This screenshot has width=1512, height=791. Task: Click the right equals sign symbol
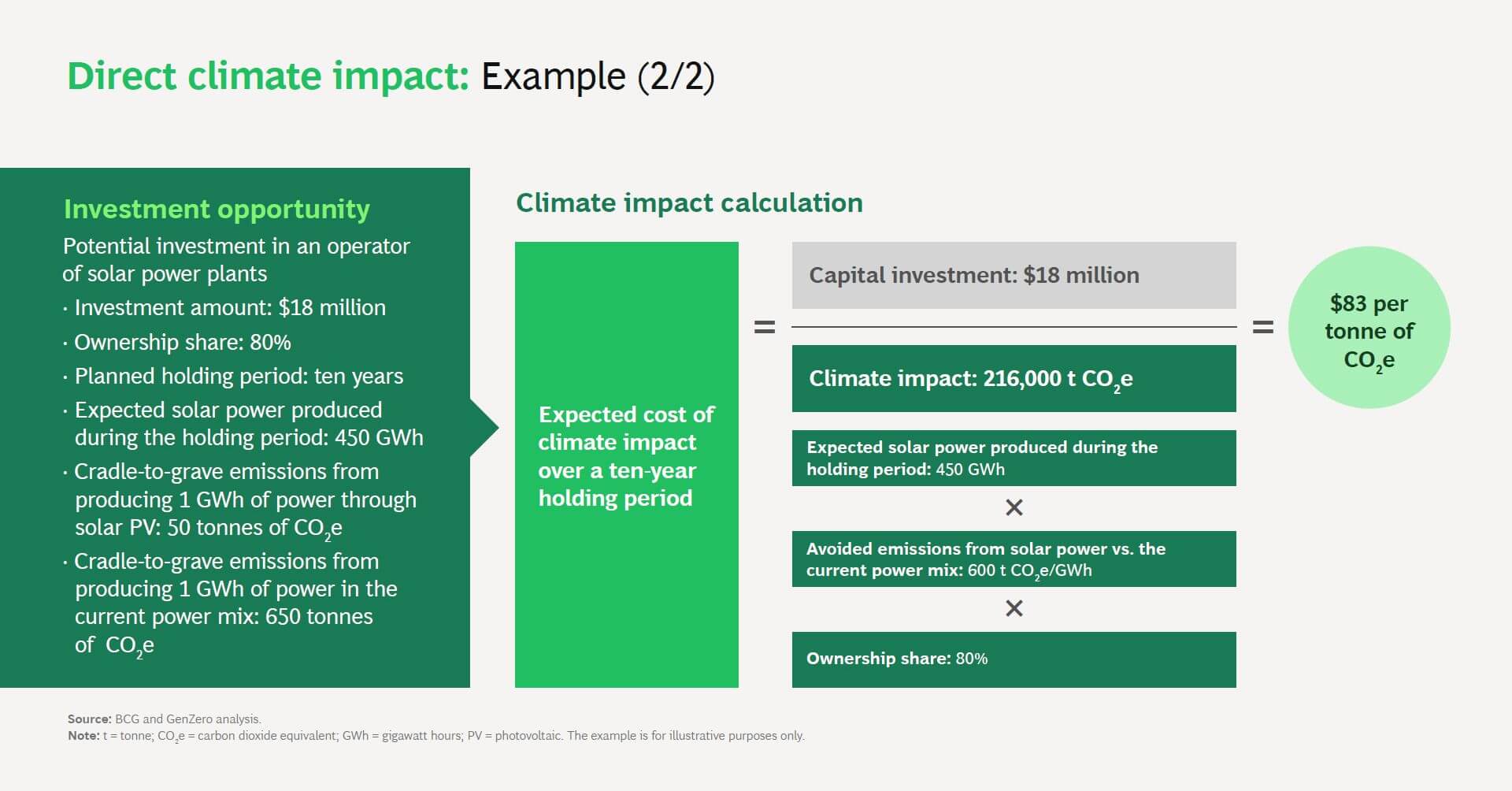(1265, 326)
